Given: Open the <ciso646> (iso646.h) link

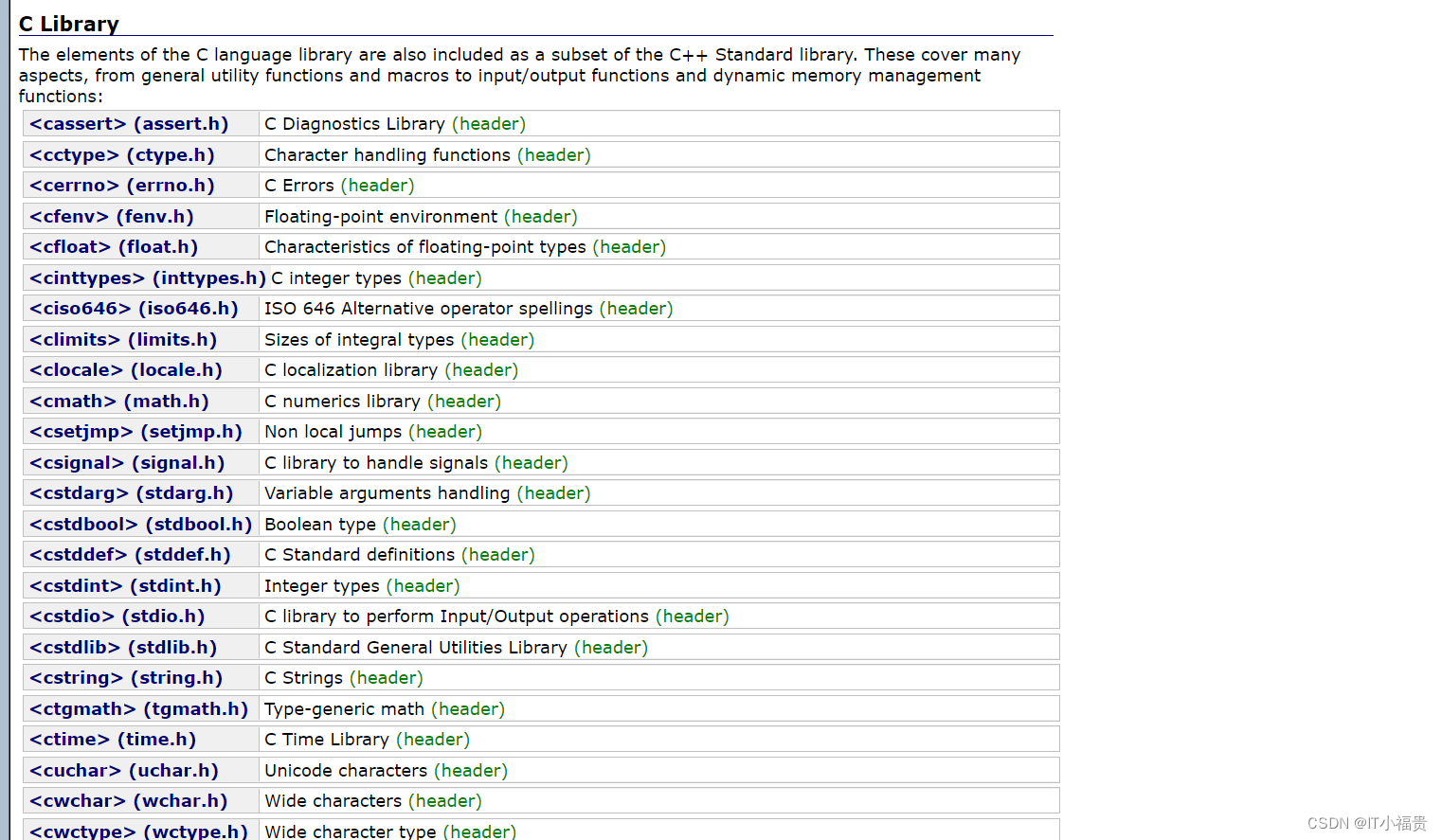Looking at the screenshot, I should pos(134,309).
